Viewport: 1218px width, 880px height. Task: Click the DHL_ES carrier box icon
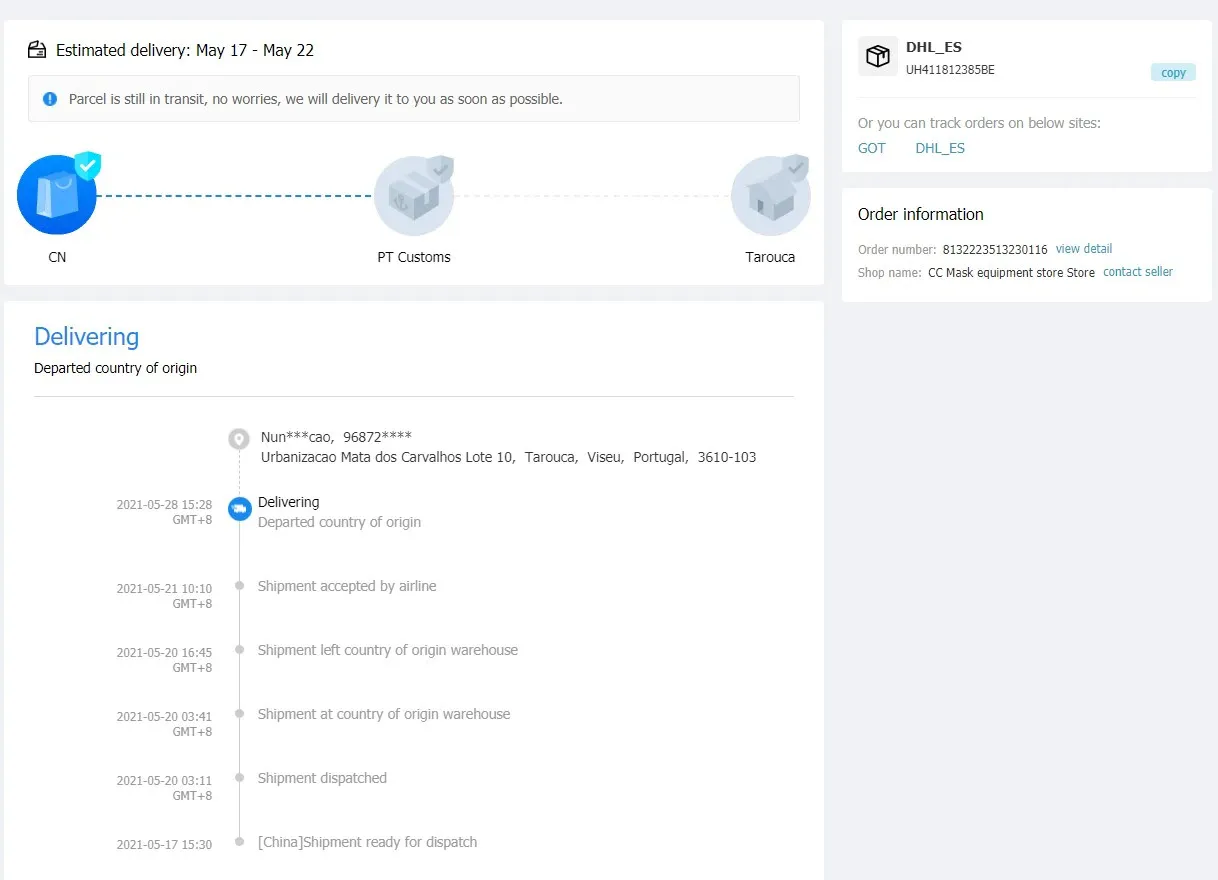pyautogui.click(x=878, y=56)
